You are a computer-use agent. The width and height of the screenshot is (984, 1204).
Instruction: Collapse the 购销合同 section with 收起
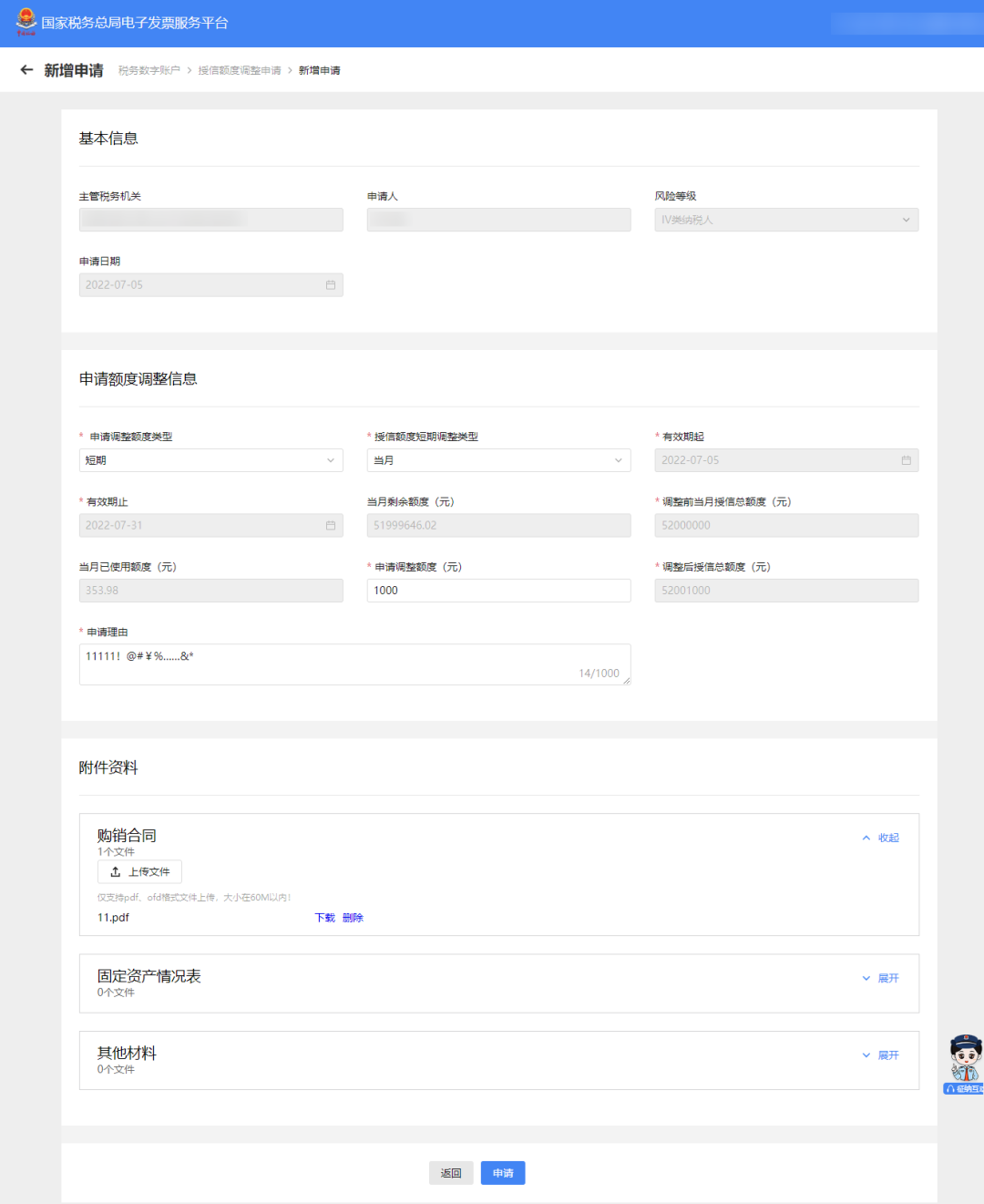pyautogui.click(x=881, y=838)
